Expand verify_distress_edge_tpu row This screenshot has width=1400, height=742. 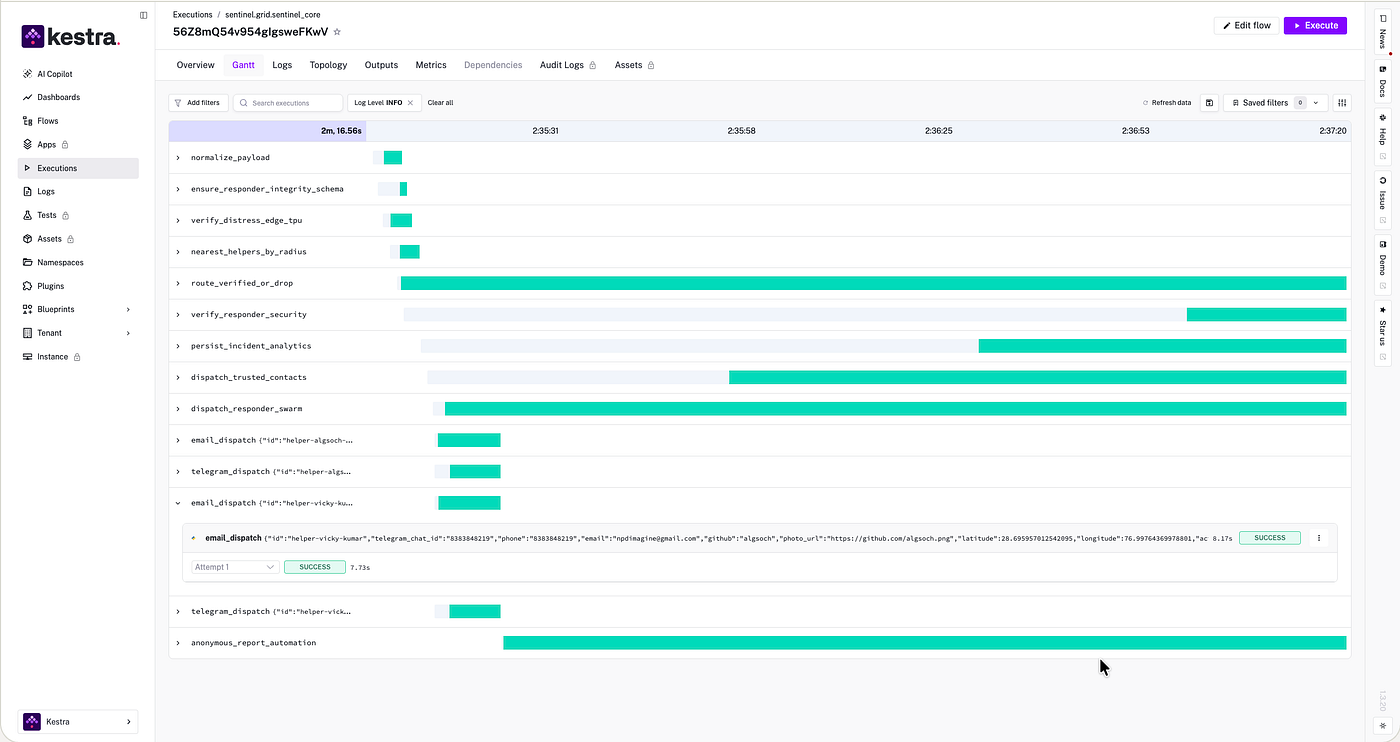(x=178, y=220)
